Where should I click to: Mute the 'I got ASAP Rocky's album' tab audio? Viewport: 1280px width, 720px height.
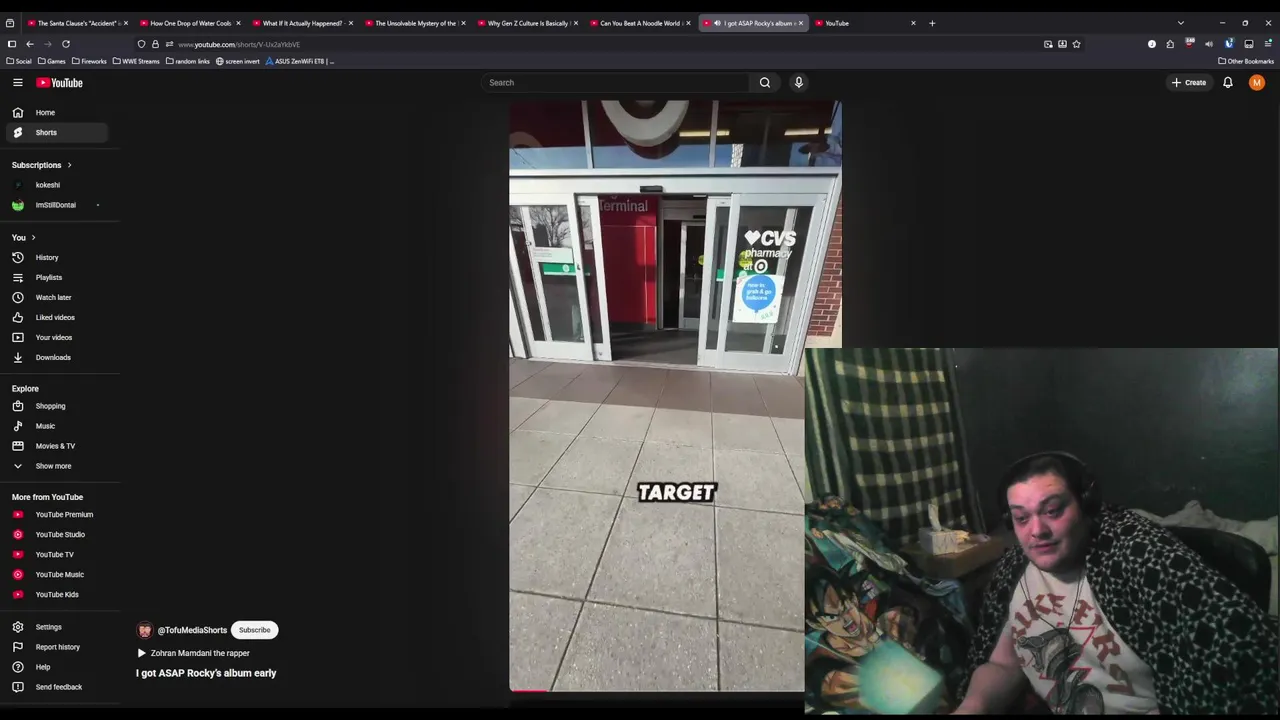[x=718, y=23]
